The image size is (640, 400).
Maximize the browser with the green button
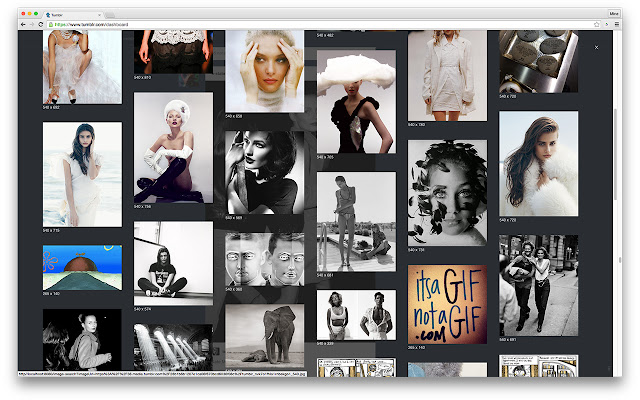[36, 14]
